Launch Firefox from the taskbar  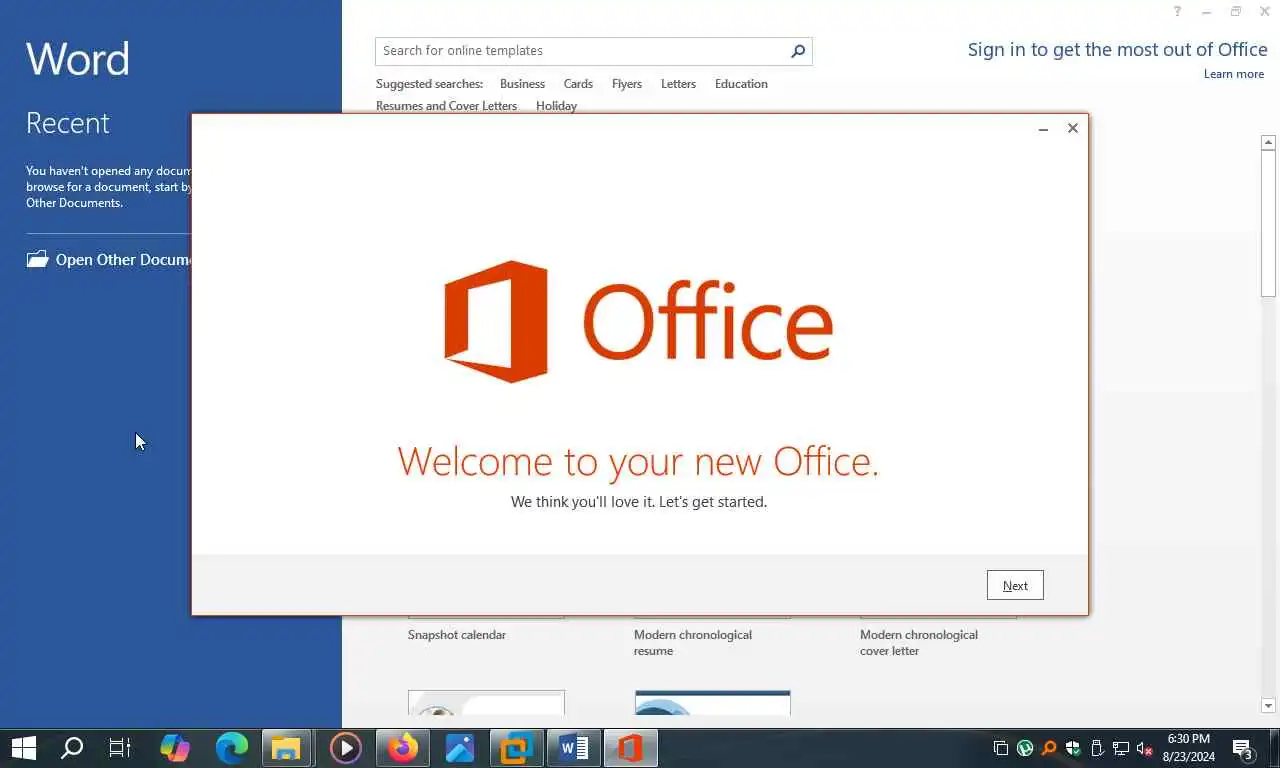pos(403,748)
